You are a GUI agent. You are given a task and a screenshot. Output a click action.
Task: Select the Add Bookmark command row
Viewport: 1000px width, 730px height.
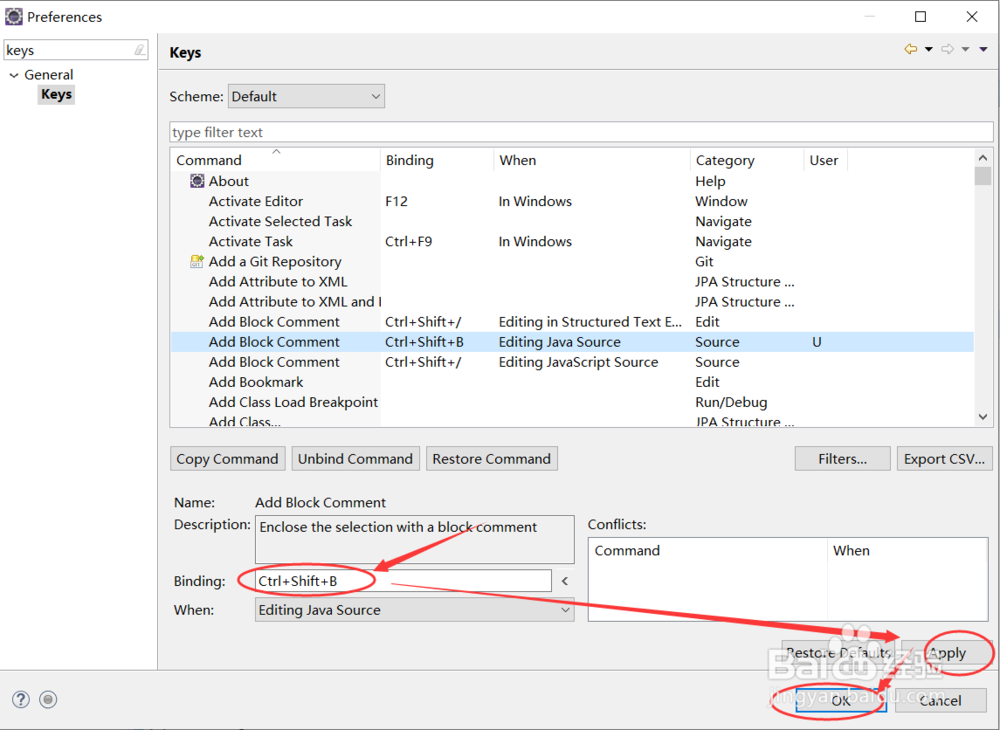coord(256,382)
